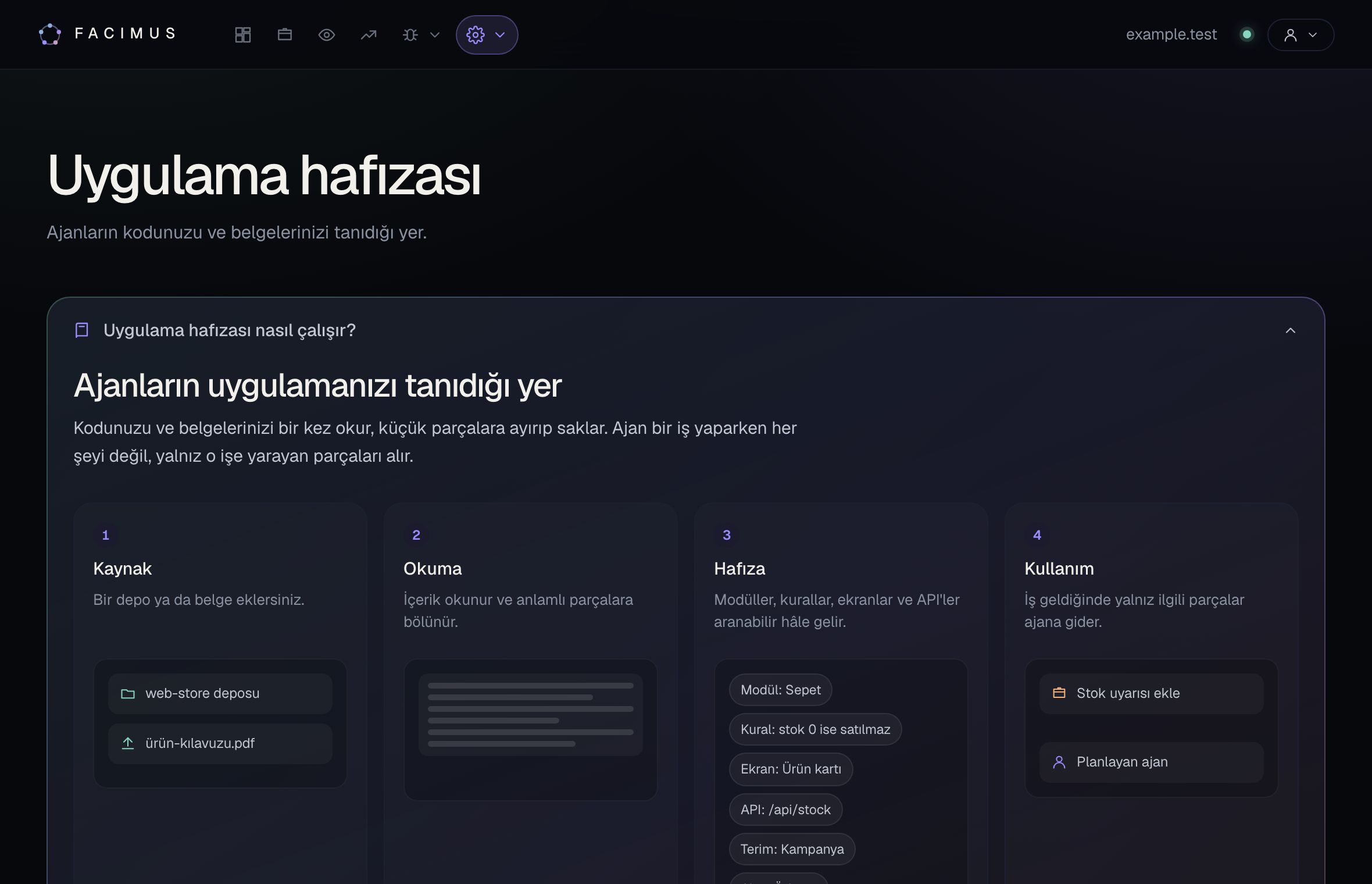Select the 'web-store deposu' item
The height and width of the screenshot is (884, 1372).
click(x=220, y=694)
